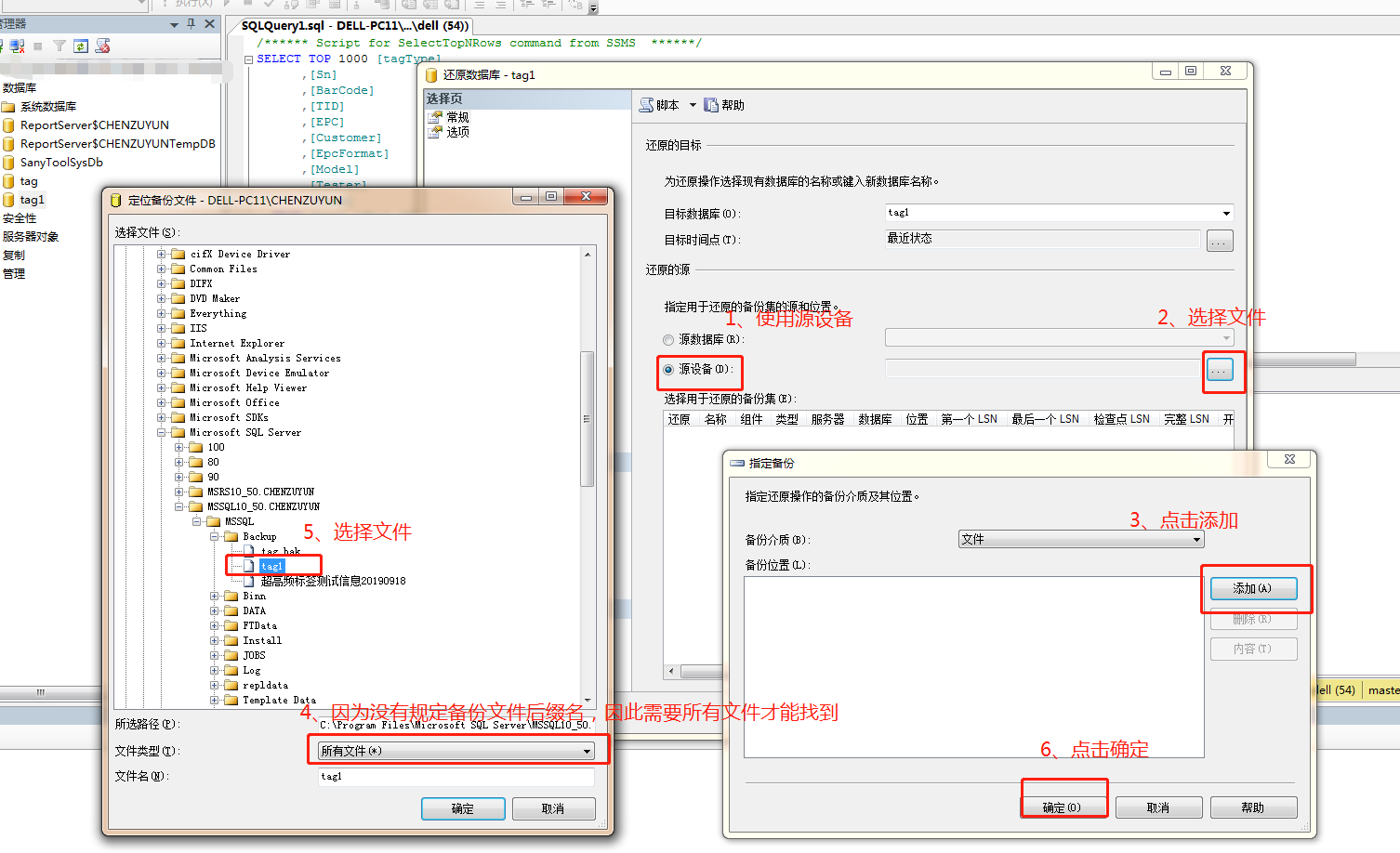Collapse the Microsoft SQL Server folder node
This screenshot has height=853, width=1400.
pos(162,432)
